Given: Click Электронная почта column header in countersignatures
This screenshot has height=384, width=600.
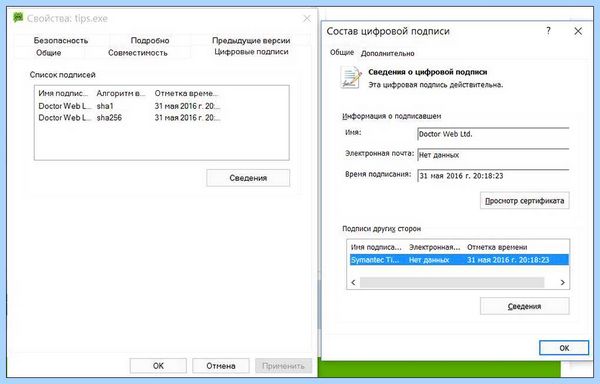Looking at the screenshot, I should pos(435,247).
